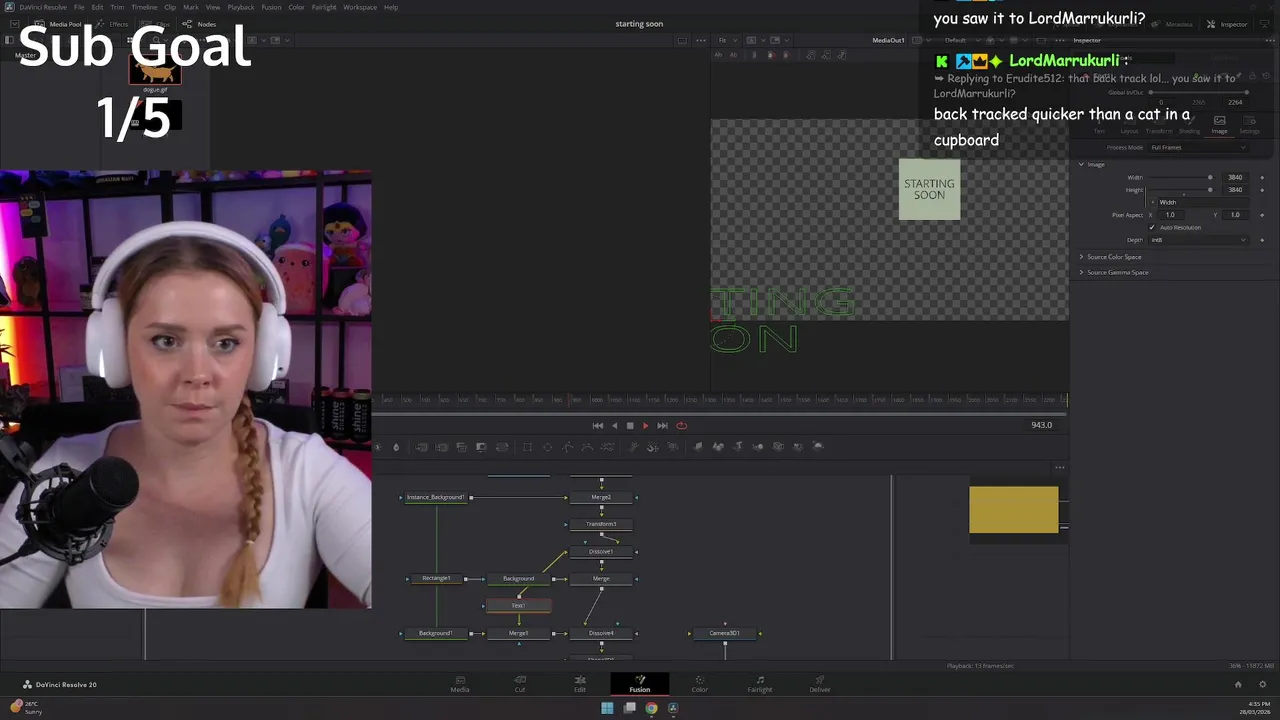Screen dimensions: 1280x720
Task: Open the Fusion menu in menu bar
Action: (271, 7)
